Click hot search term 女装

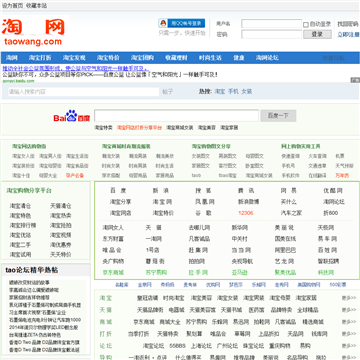(247, 91)
